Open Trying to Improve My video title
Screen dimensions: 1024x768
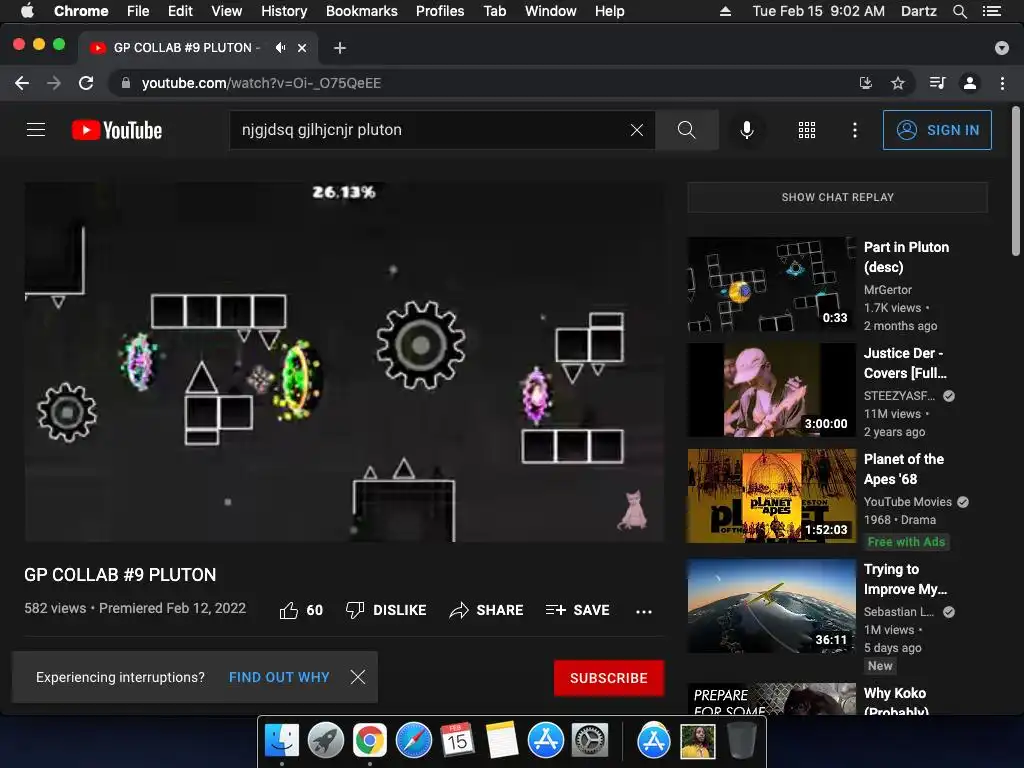click(905, 579)
